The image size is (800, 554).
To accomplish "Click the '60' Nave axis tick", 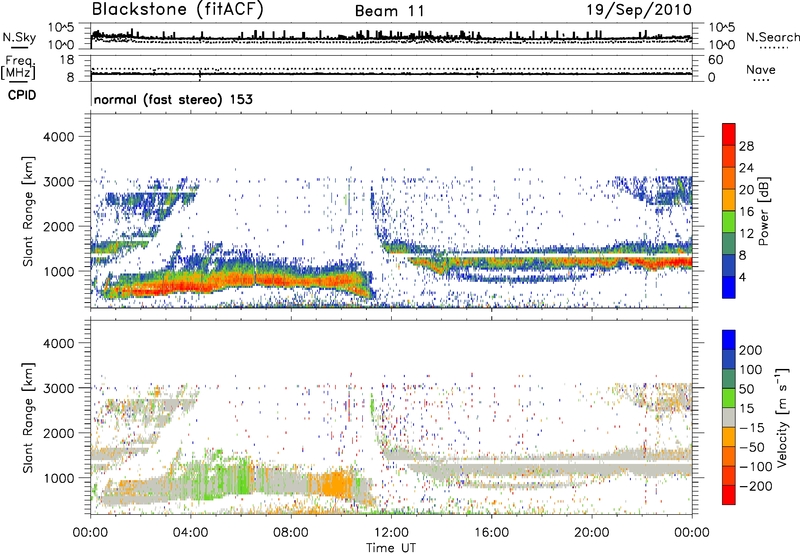I will [x=716, y=60].
